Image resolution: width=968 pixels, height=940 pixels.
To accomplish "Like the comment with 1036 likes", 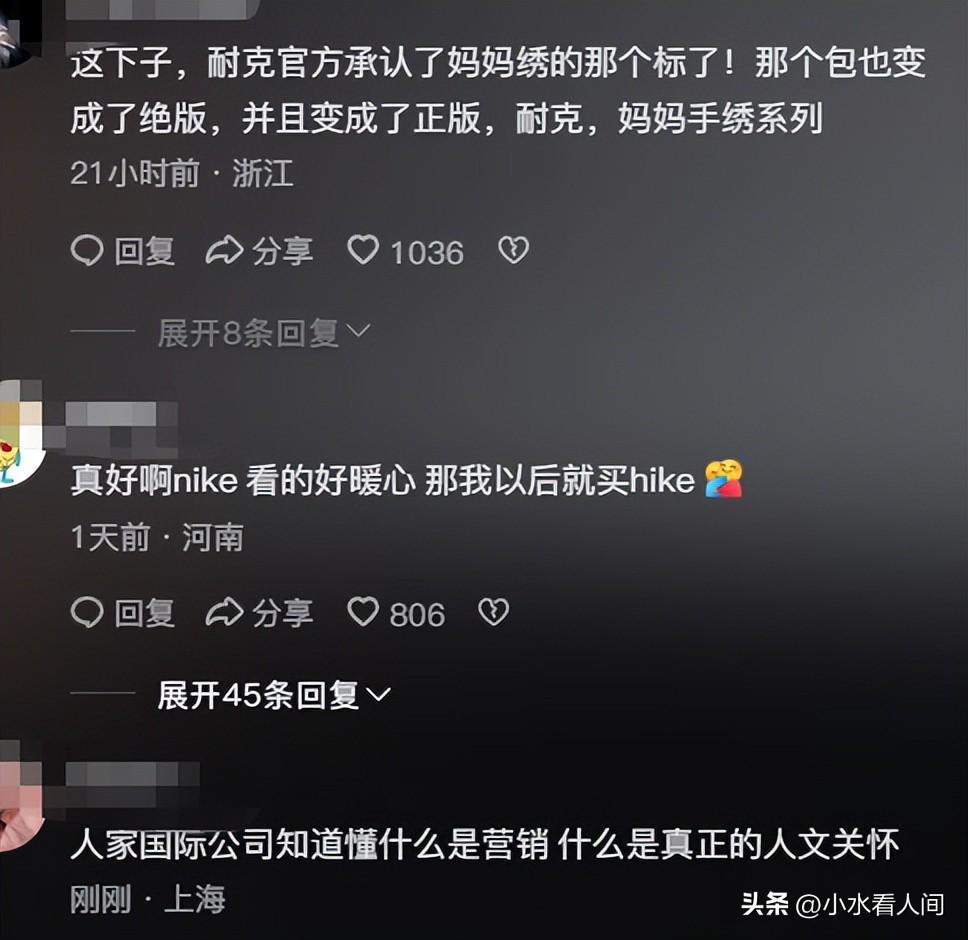I will coord(363,251).
